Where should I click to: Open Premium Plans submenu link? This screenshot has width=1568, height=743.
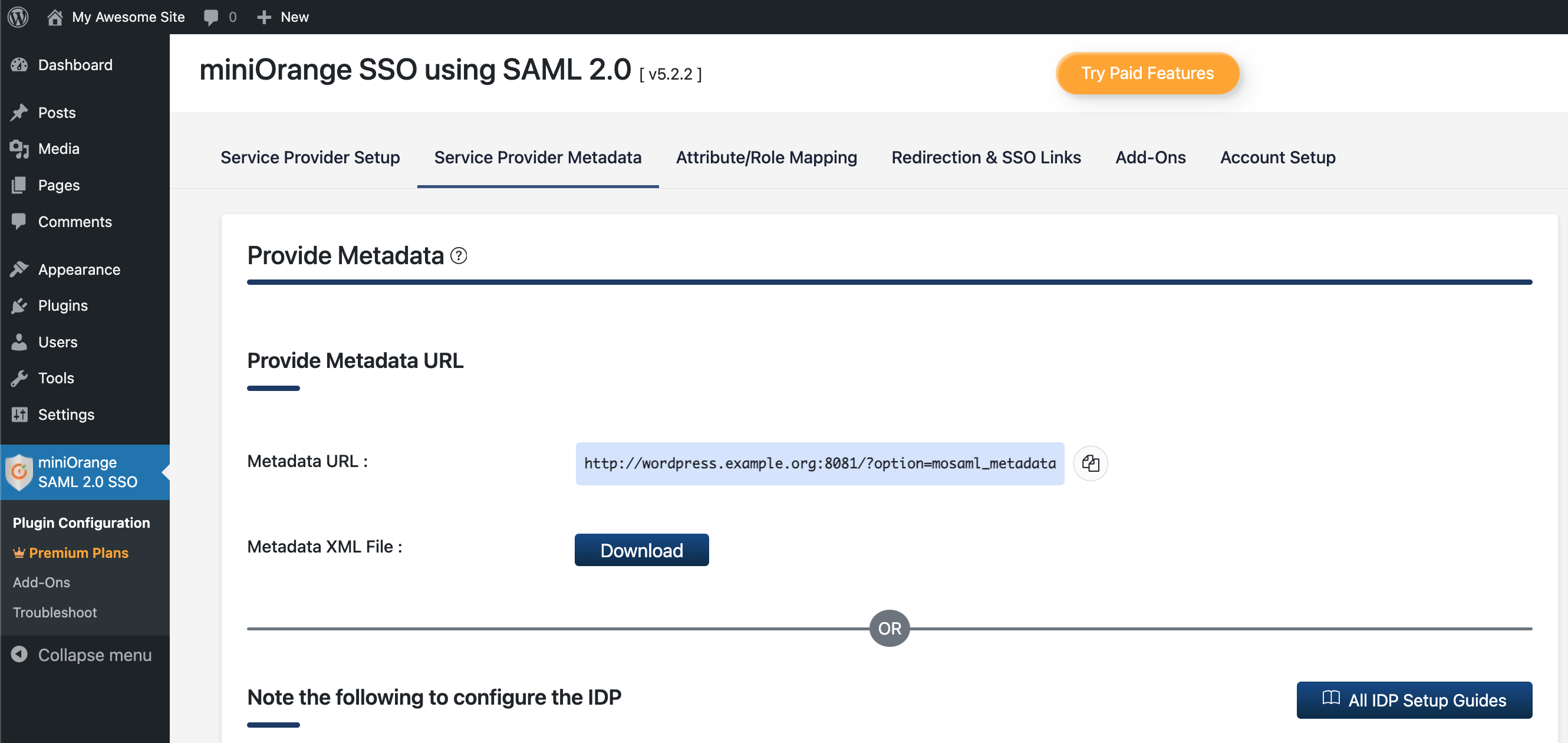(x=78, y=553)
